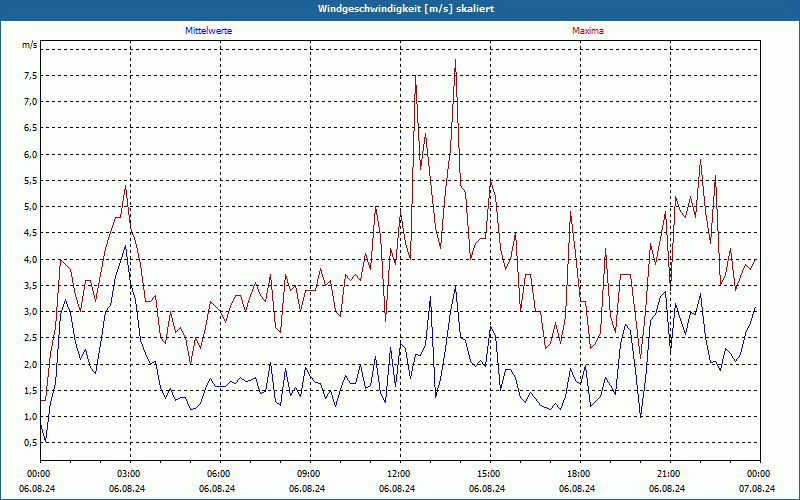
Task: Click the blue Mittelwerte legend label
Action: (208, 31)
